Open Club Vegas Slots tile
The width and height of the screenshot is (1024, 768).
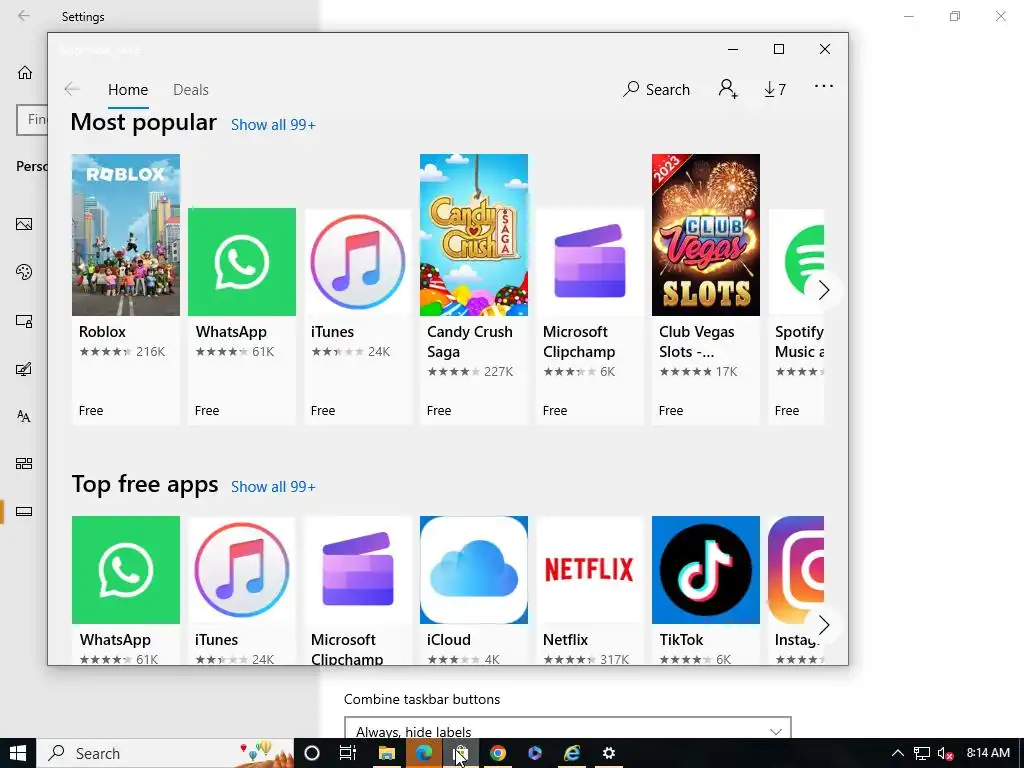pyautogui.click(x=706, y=289)
